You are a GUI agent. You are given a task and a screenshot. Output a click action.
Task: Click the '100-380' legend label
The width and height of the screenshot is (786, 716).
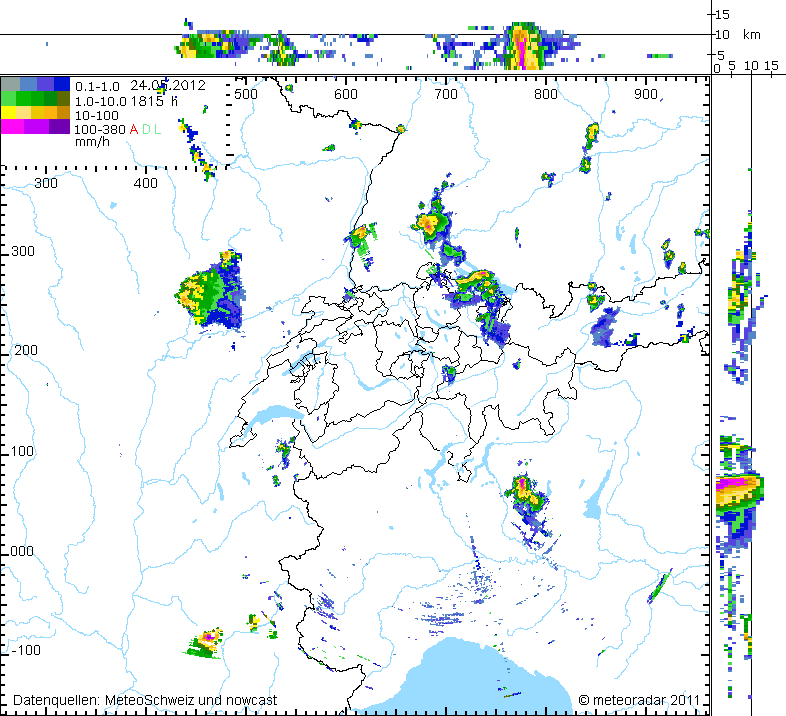[x=100, y=129]
